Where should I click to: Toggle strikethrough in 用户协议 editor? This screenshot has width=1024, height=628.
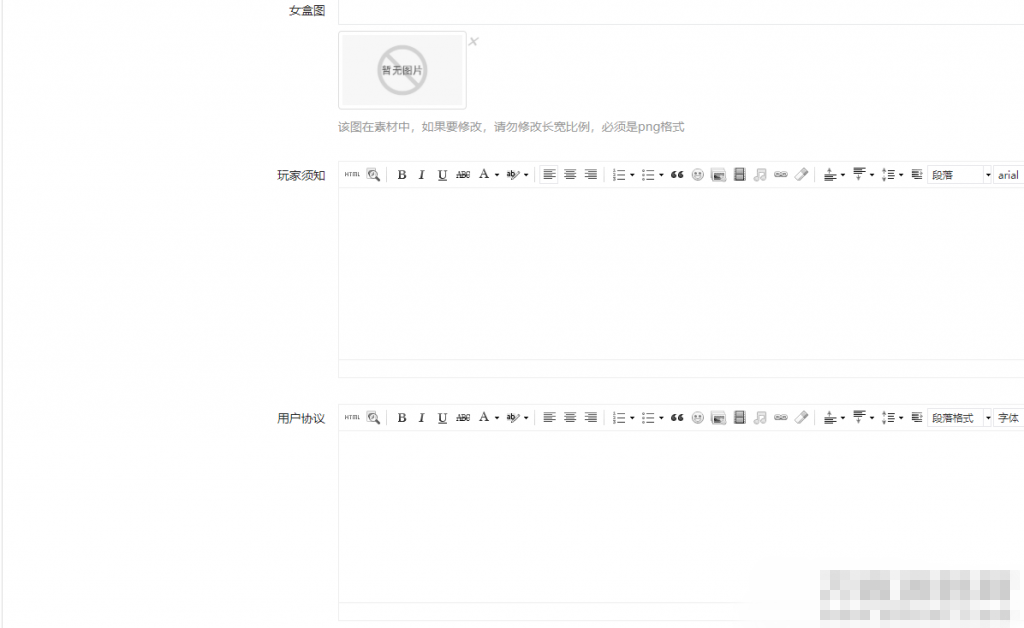[463, 417]
